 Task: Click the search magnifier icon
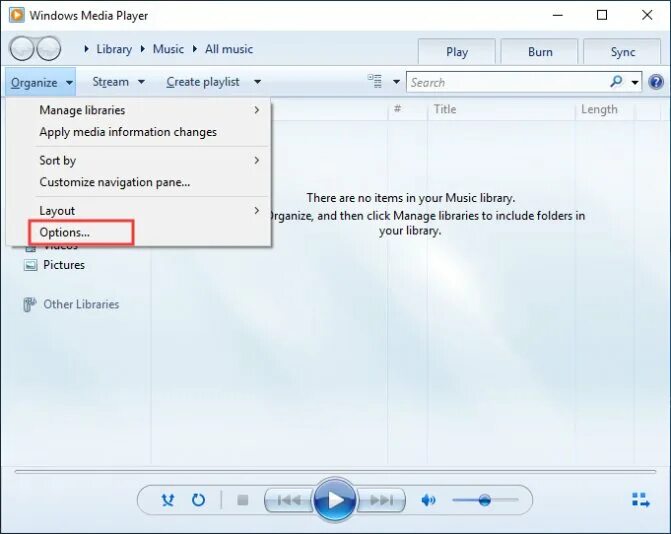click(x=616, y=81)
